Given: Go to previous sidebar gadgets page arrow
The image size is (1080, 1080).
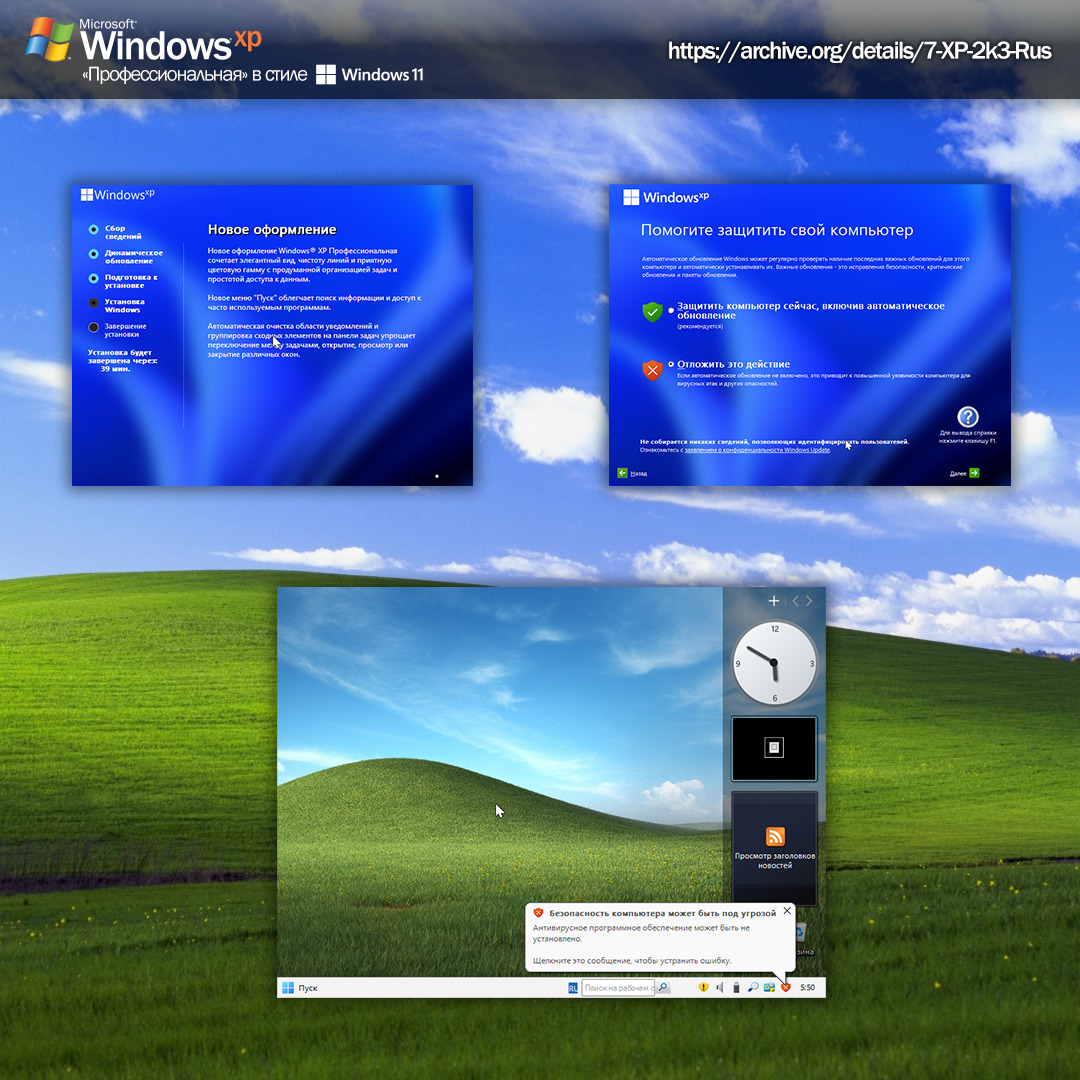Looking at the screenshot, I should (795, 601).
